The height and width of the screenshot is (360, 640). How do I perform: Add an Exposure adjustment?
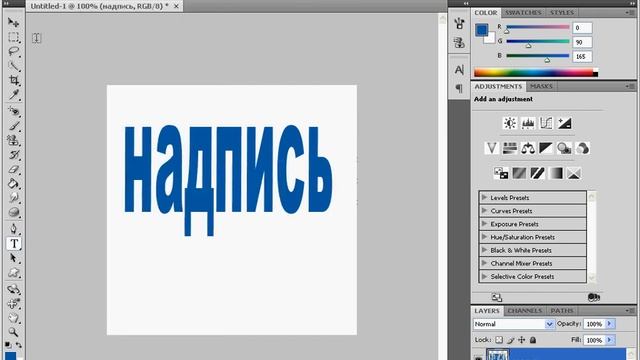pos(564,123)
